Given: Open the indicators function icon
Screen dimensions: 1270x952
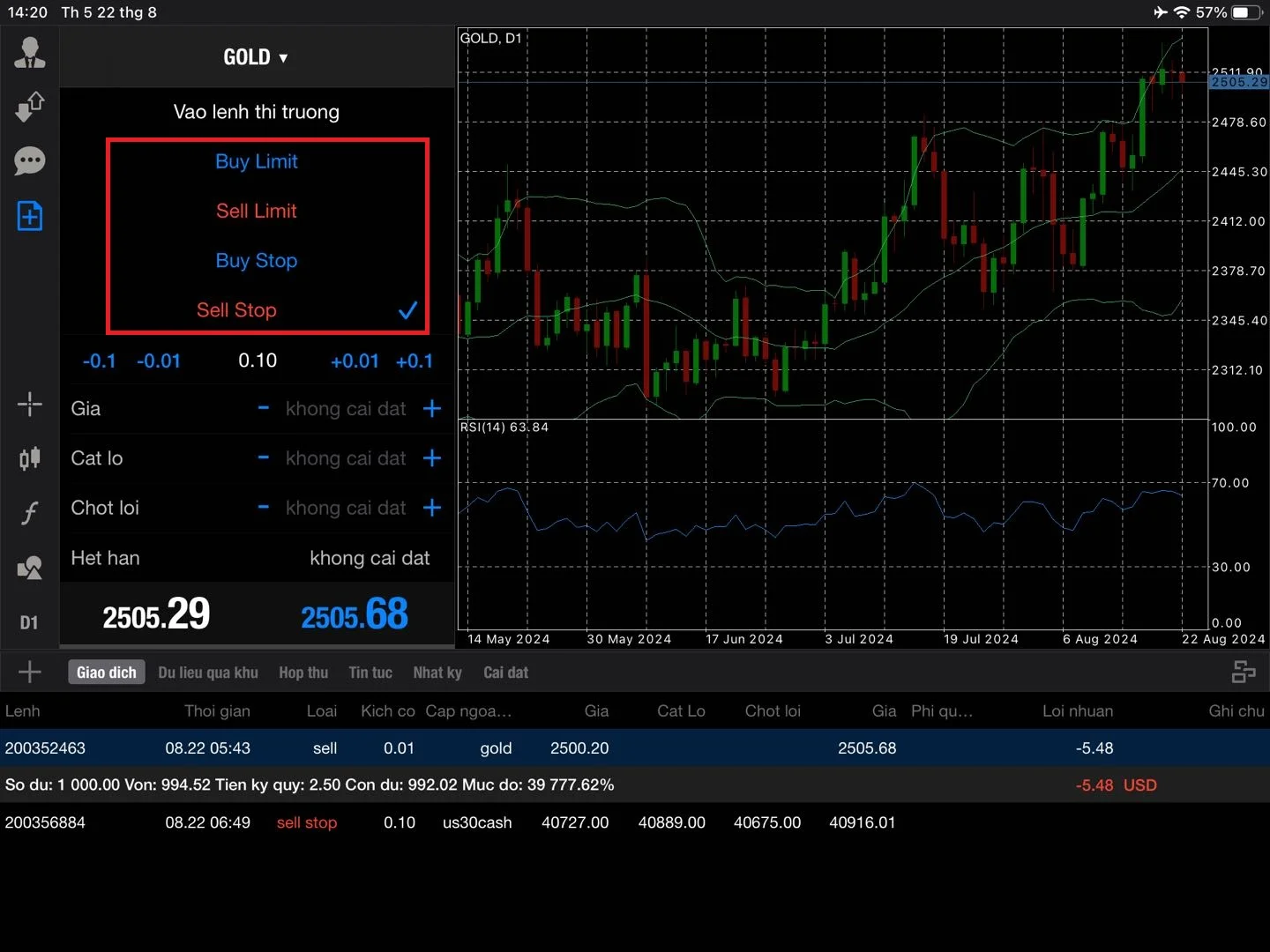Looking at the screenshot, I should click(29, 513).
